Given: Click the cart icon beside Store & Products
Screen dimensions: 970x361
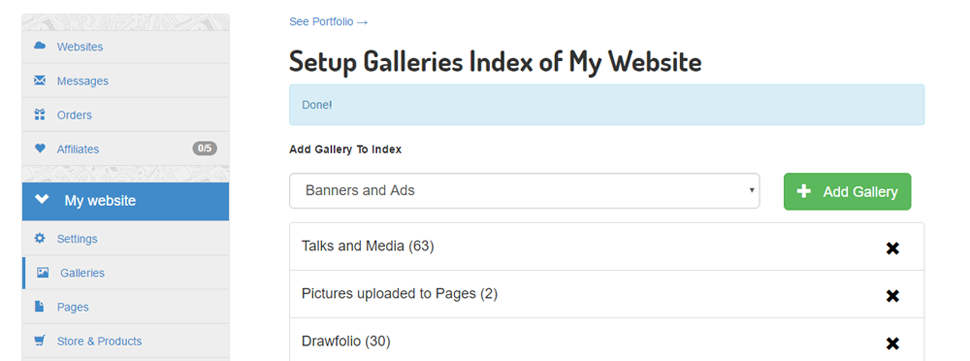Looking at the screenshot, I should 40,341.
